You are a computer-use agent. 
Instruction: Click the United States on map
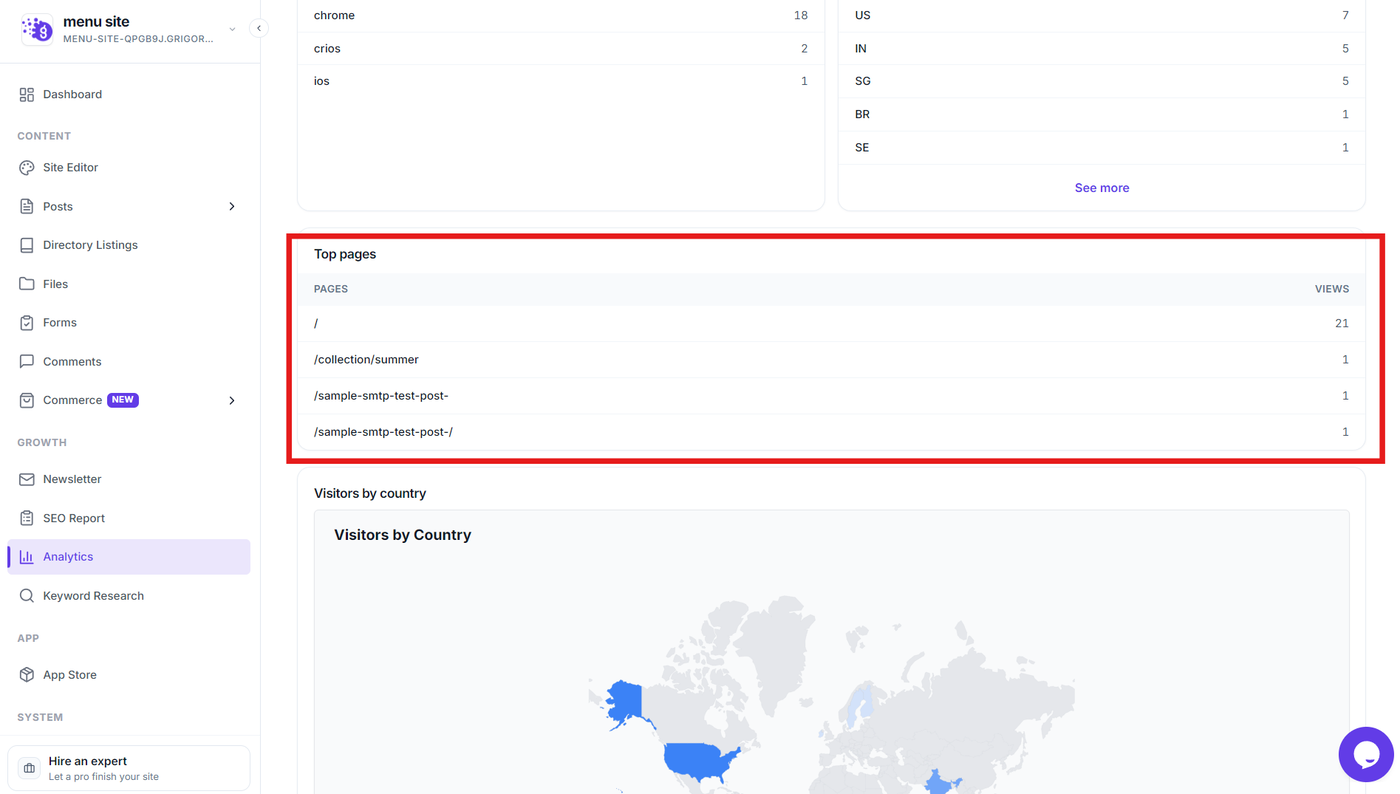(700, 762)
